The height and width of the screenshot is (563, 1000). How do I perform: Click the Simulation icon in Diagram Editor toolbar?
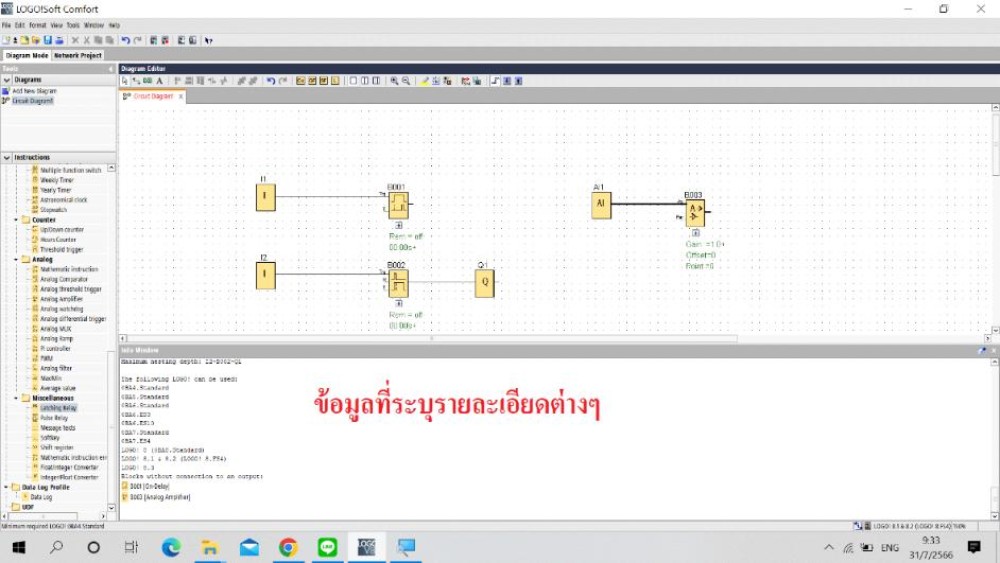pos(466,81)
